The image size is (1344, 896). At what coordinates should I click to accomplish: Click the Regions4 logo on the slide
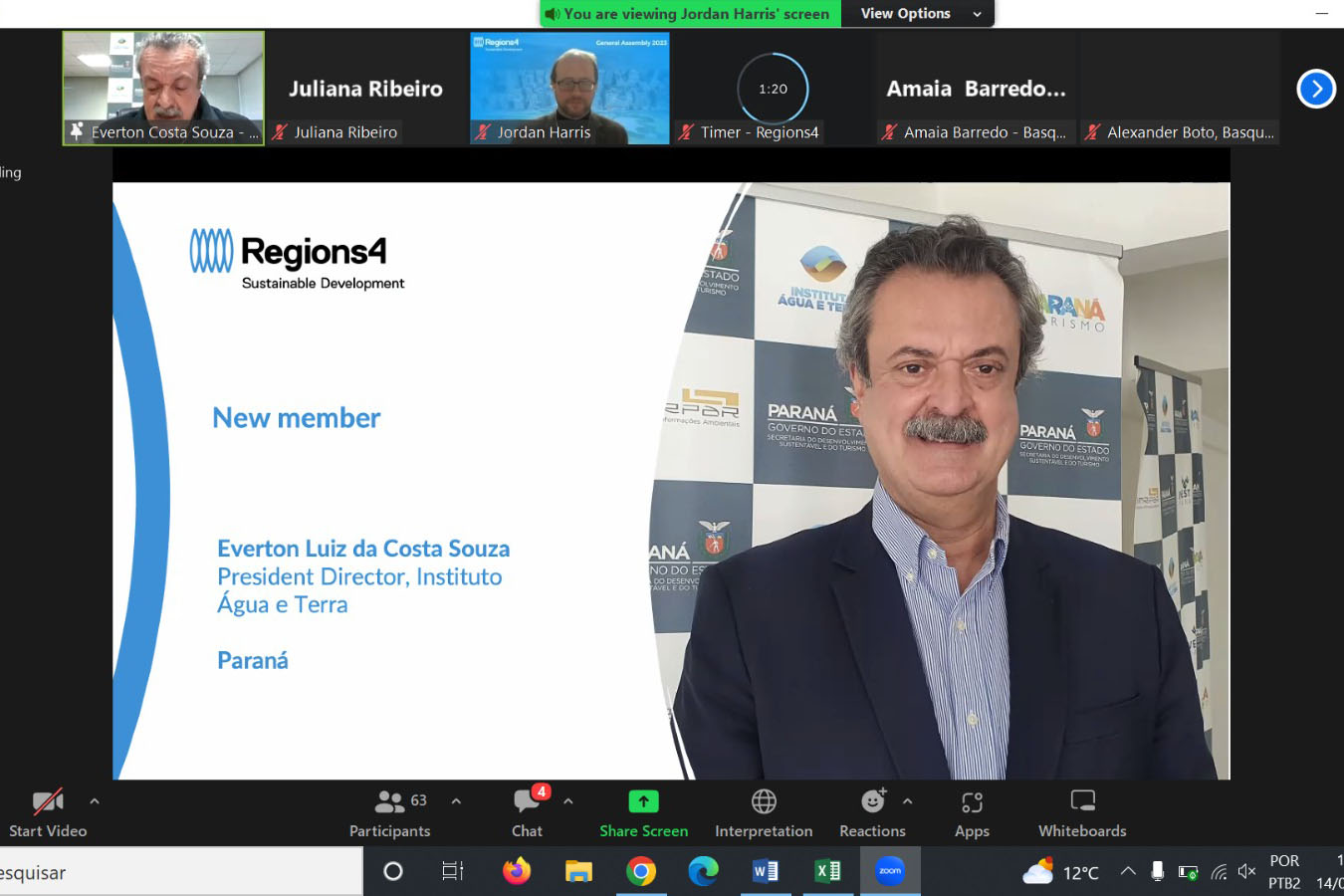tap(298, 259)
